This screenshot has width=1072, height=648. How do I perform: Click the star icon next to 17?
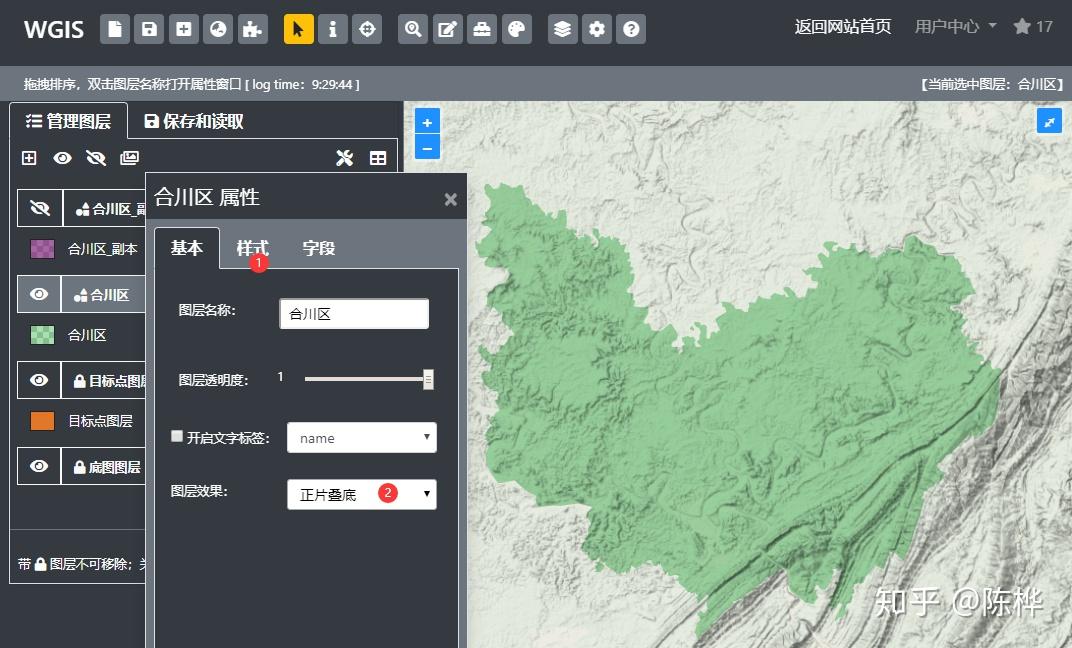[x=1022, y=27]
